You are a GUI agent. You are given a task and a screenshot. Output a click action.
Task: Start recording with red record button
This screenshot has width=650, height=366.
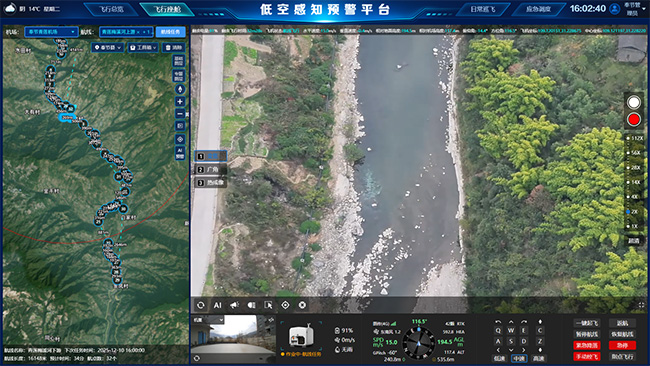[633, 119]
